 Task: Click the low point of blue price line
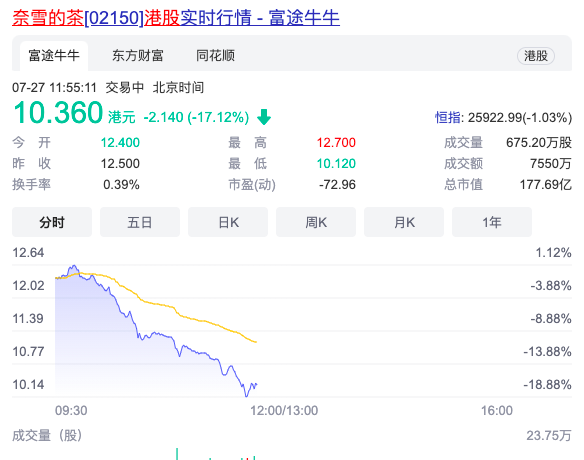(x=246, y=396)
